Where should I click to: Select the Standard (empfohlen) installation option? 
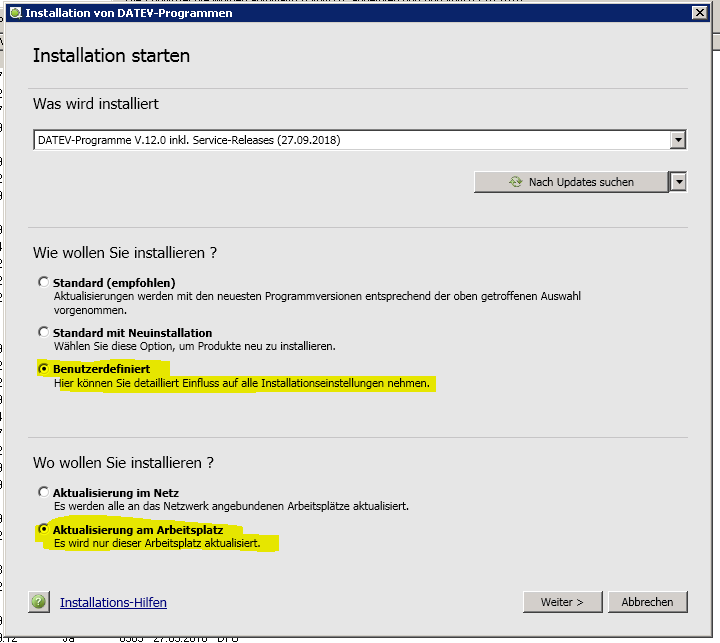point(44,282)
